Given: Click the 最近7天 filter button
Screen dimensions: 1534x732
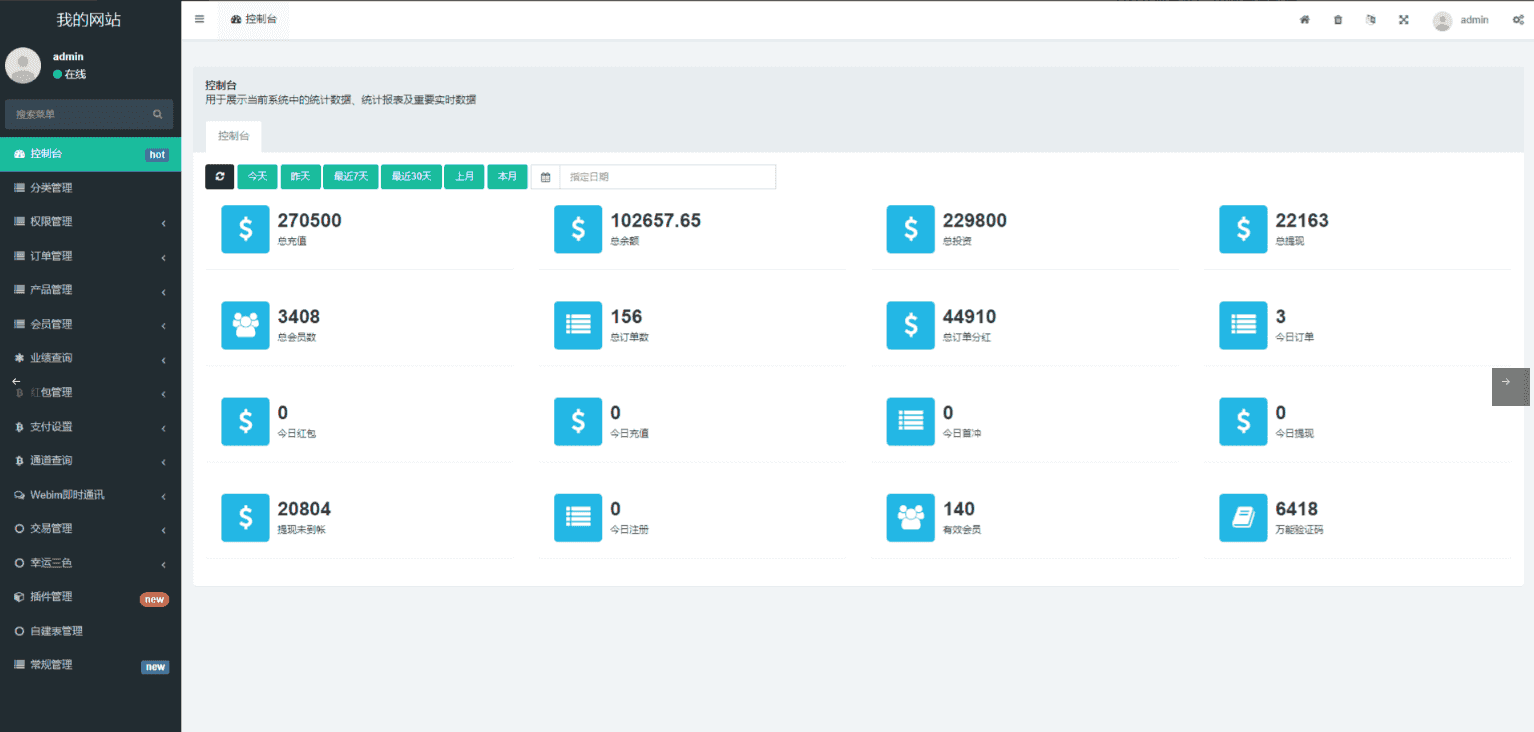Looking at the screenshot, I should 351,177.
